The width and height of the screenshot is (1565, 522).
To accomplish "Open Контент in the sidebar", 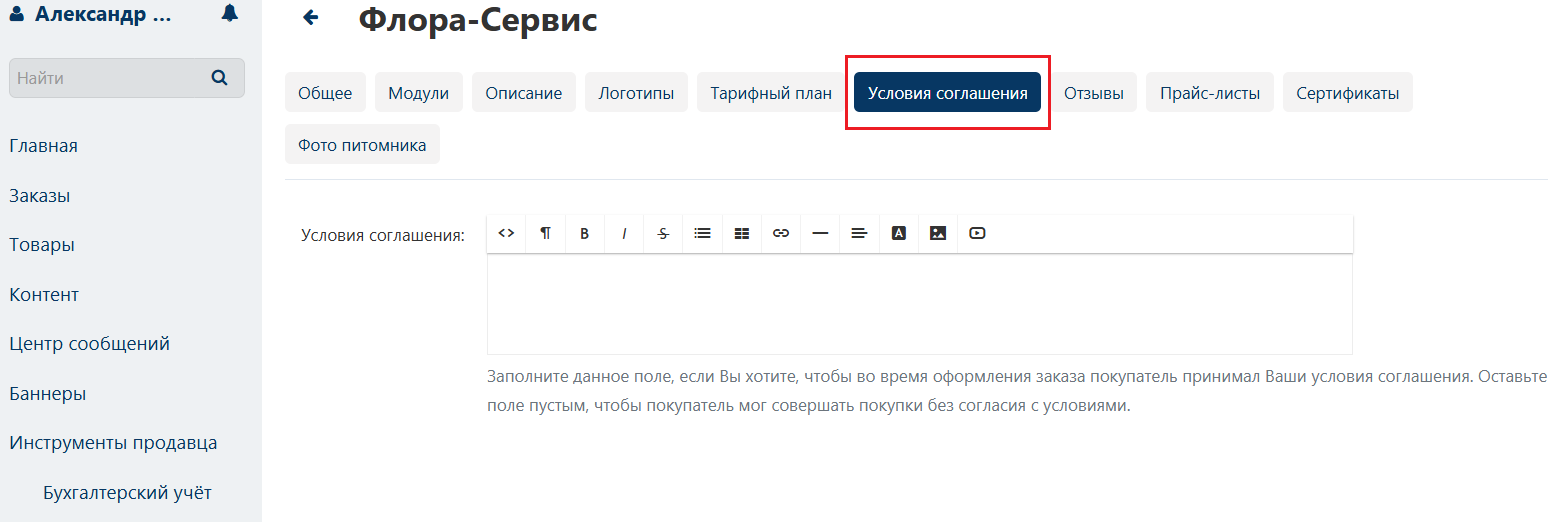I will (x=44, y=295).
